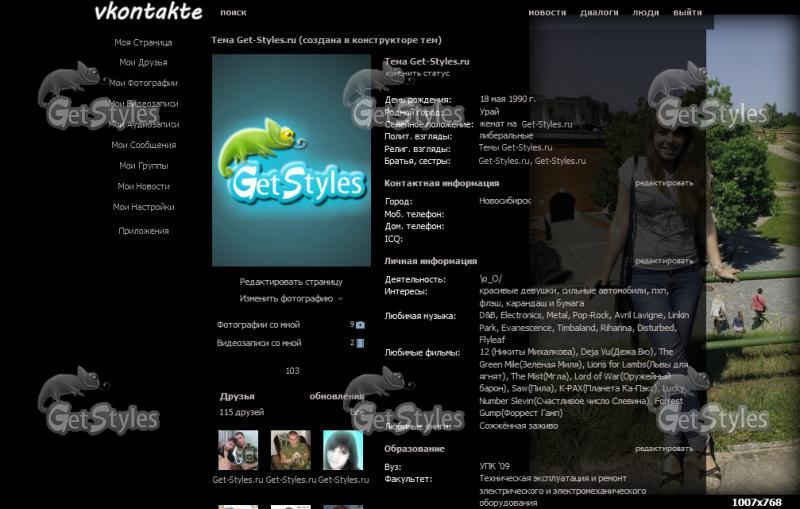
Task: Open Друзья section header
Action: (237, 396)
